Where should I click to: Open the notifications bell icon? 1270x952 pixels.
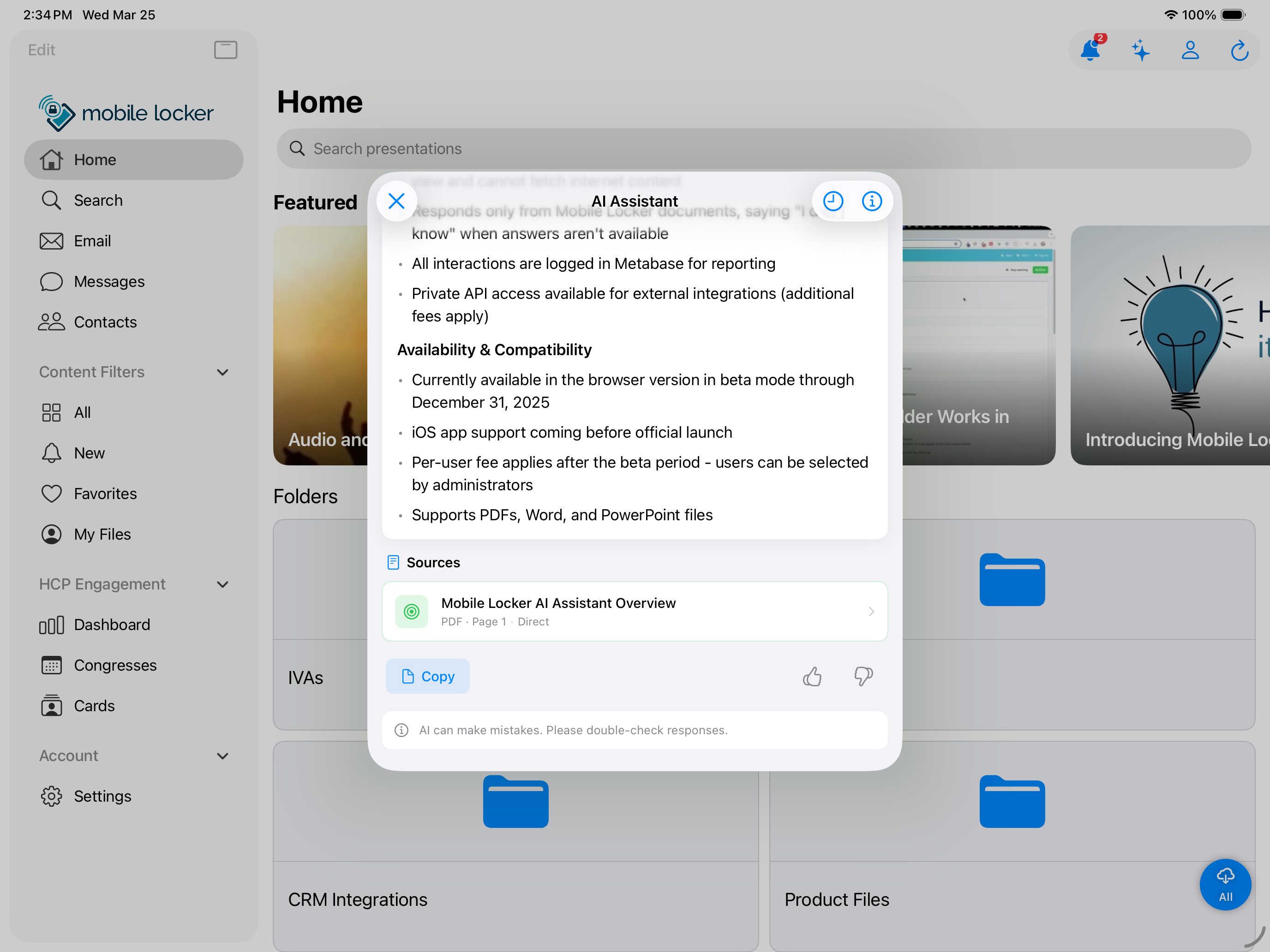(x=1090, y=51)
